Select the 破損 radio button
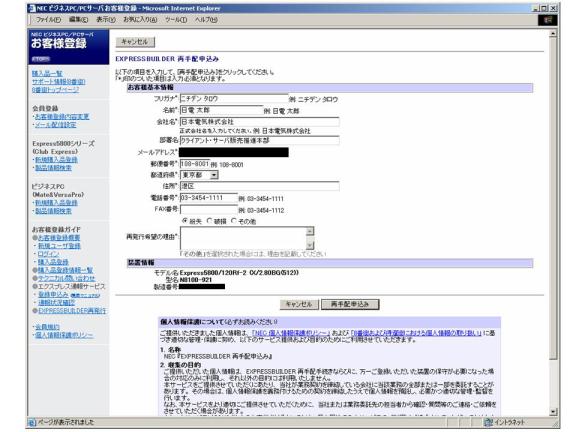Image resolution: width=576 pixels, height=432 pixels. tap(209, 221)
